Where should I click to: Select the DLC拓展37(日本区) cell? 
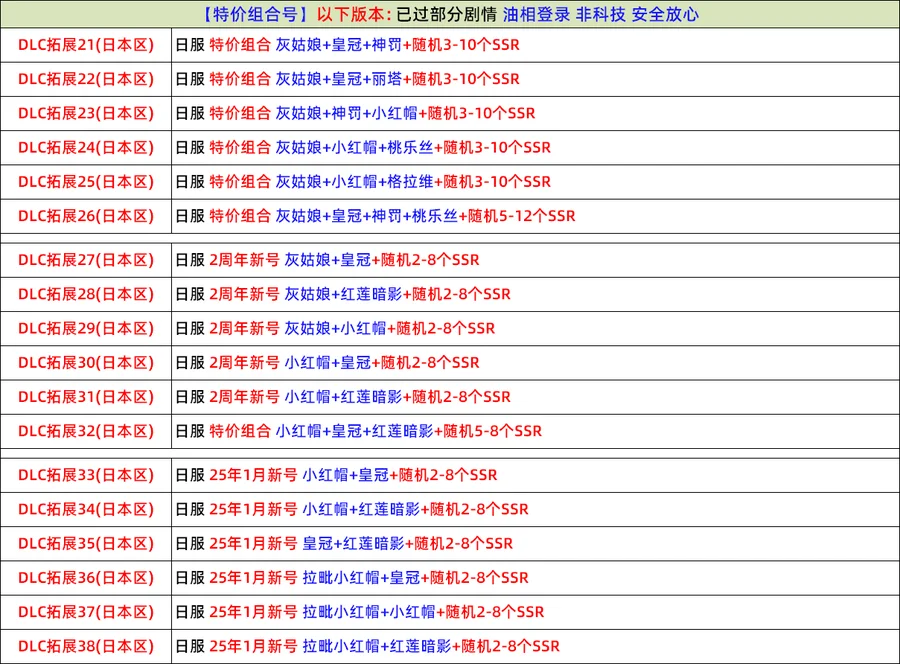pyautogui.click(x=86, y=612)
